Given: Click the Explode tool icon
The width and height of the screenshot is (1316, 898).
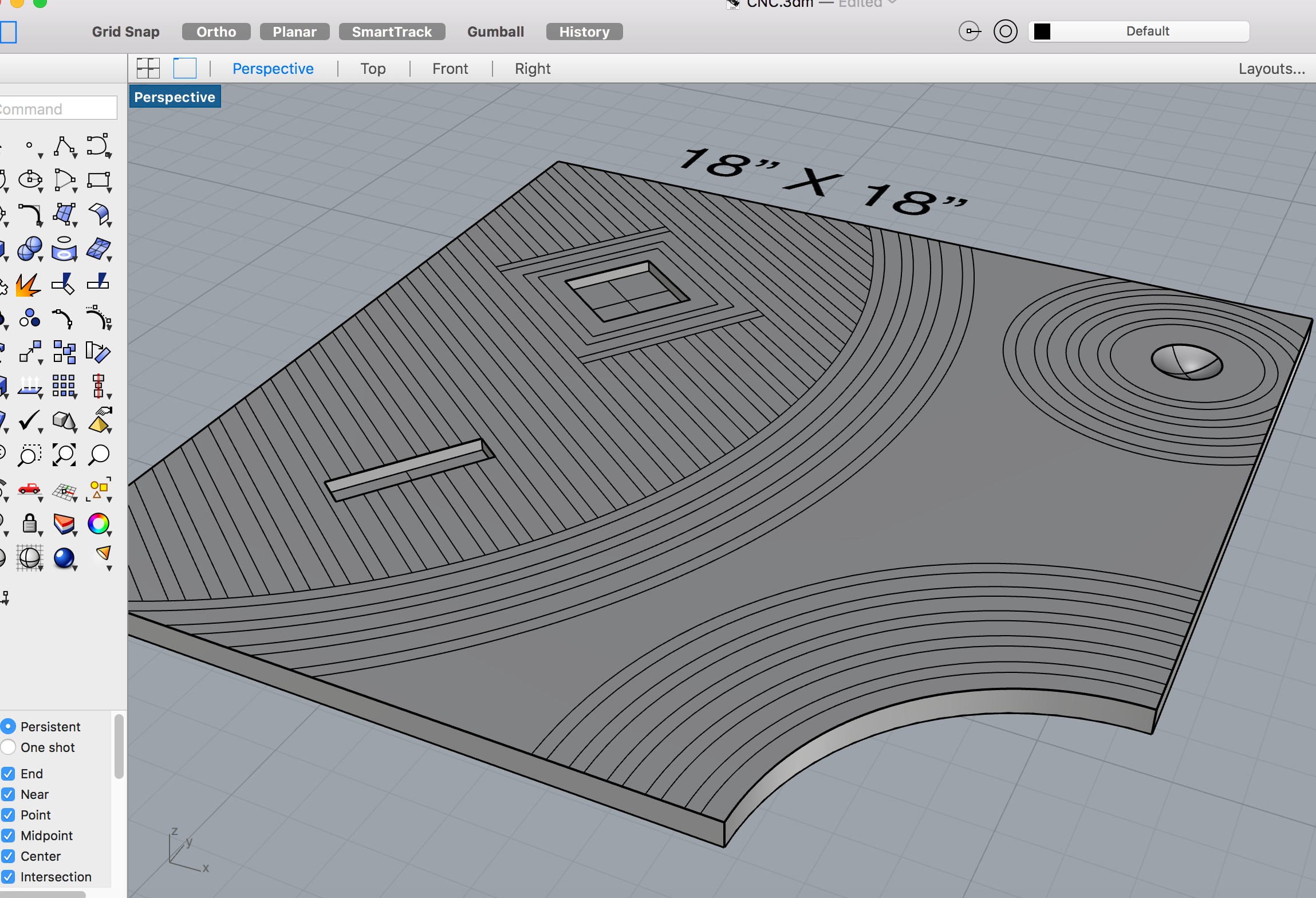Looking at the screenshot, I should click(27, 284).
